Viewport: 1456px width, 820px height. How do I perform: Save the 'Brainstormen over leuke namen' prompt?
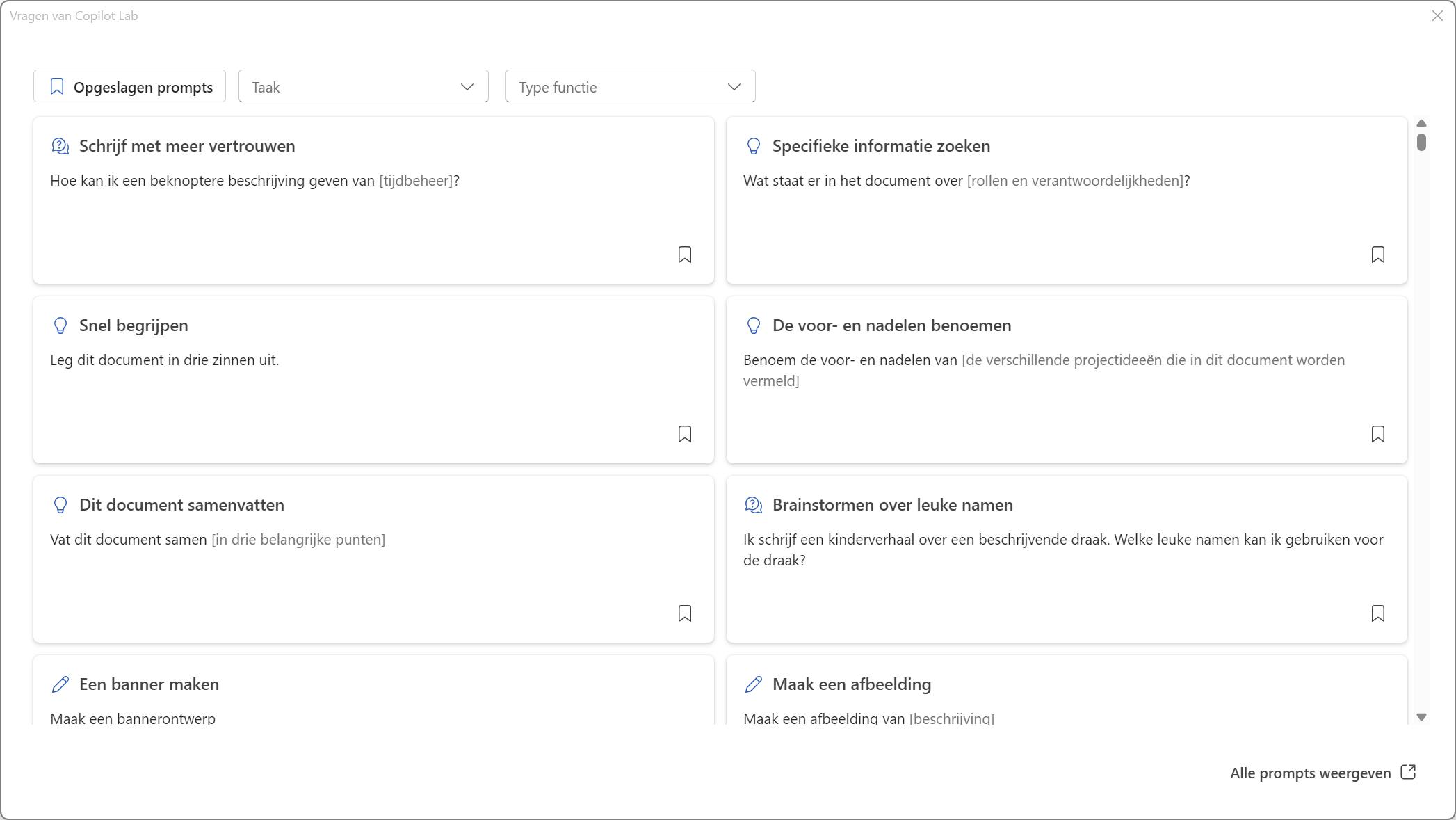click(1377, 613)
